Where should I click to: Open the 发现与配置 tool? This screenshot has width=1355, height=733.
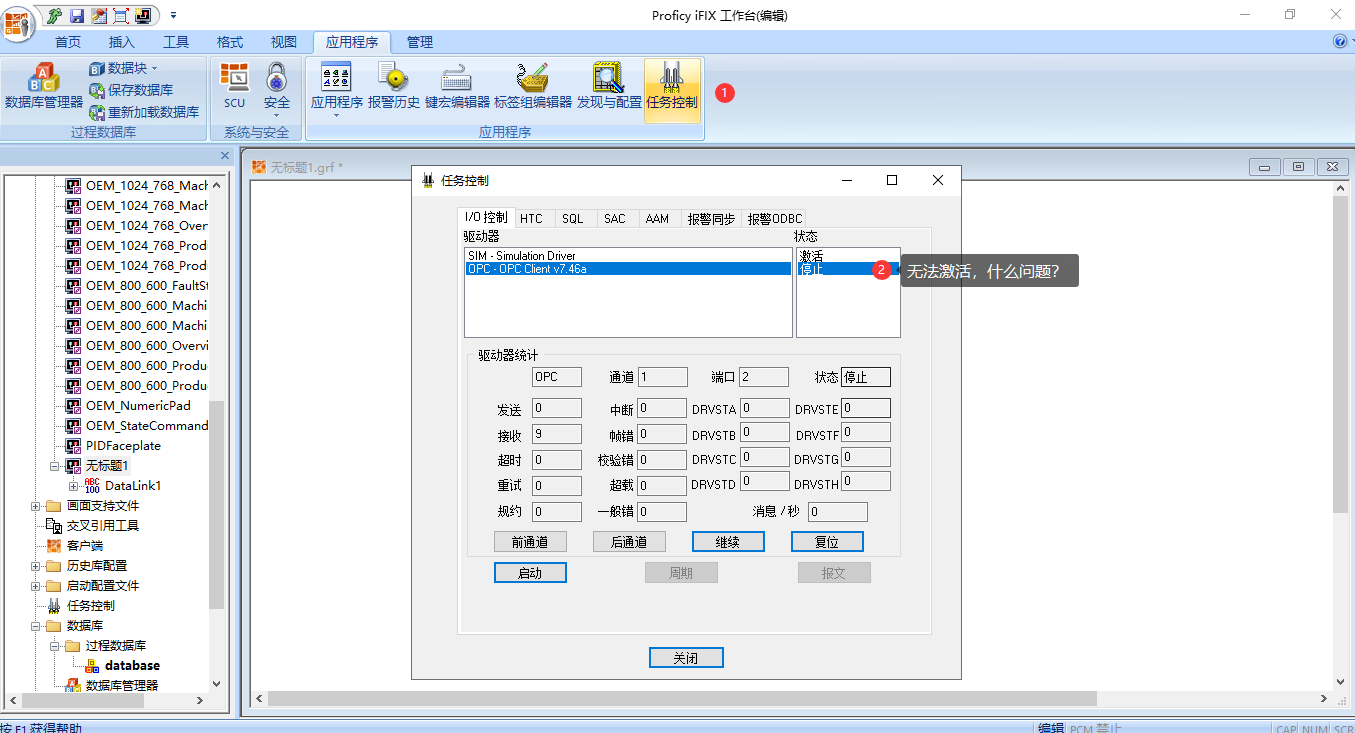pos(608,85)
